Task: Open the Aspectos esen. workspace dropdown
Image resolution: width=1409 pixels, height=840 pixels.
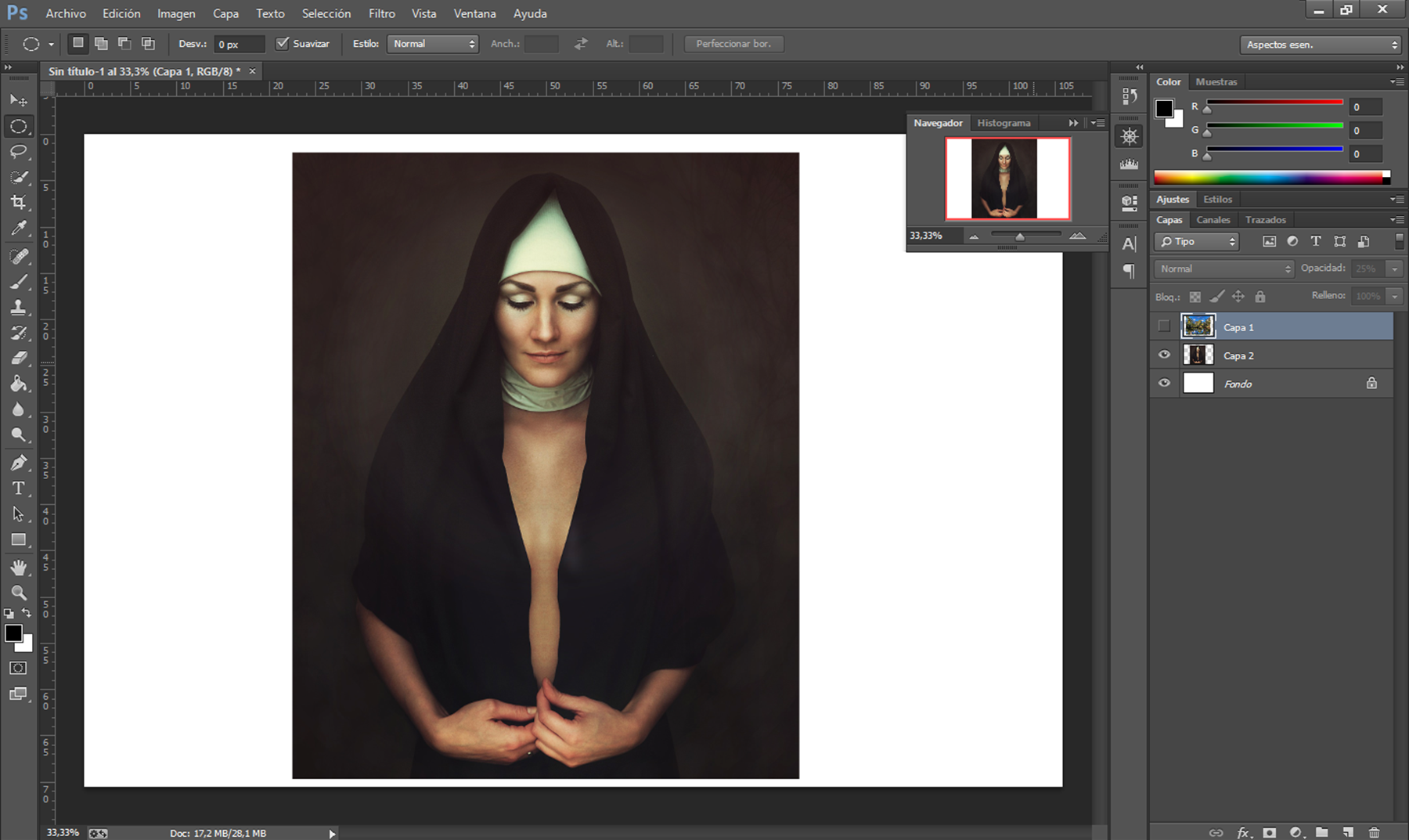Action: (x=1320, y=45)
